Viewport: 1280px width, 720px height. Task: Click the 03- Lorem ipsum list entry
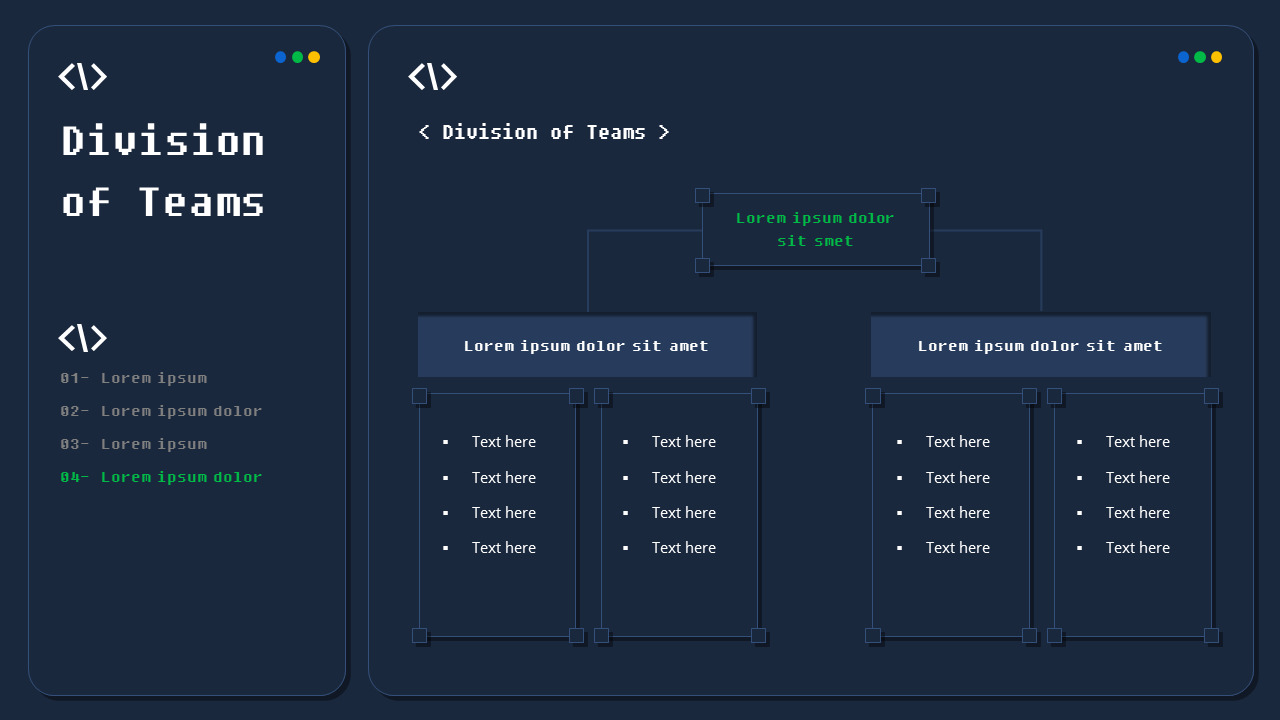tap(134, 444)
